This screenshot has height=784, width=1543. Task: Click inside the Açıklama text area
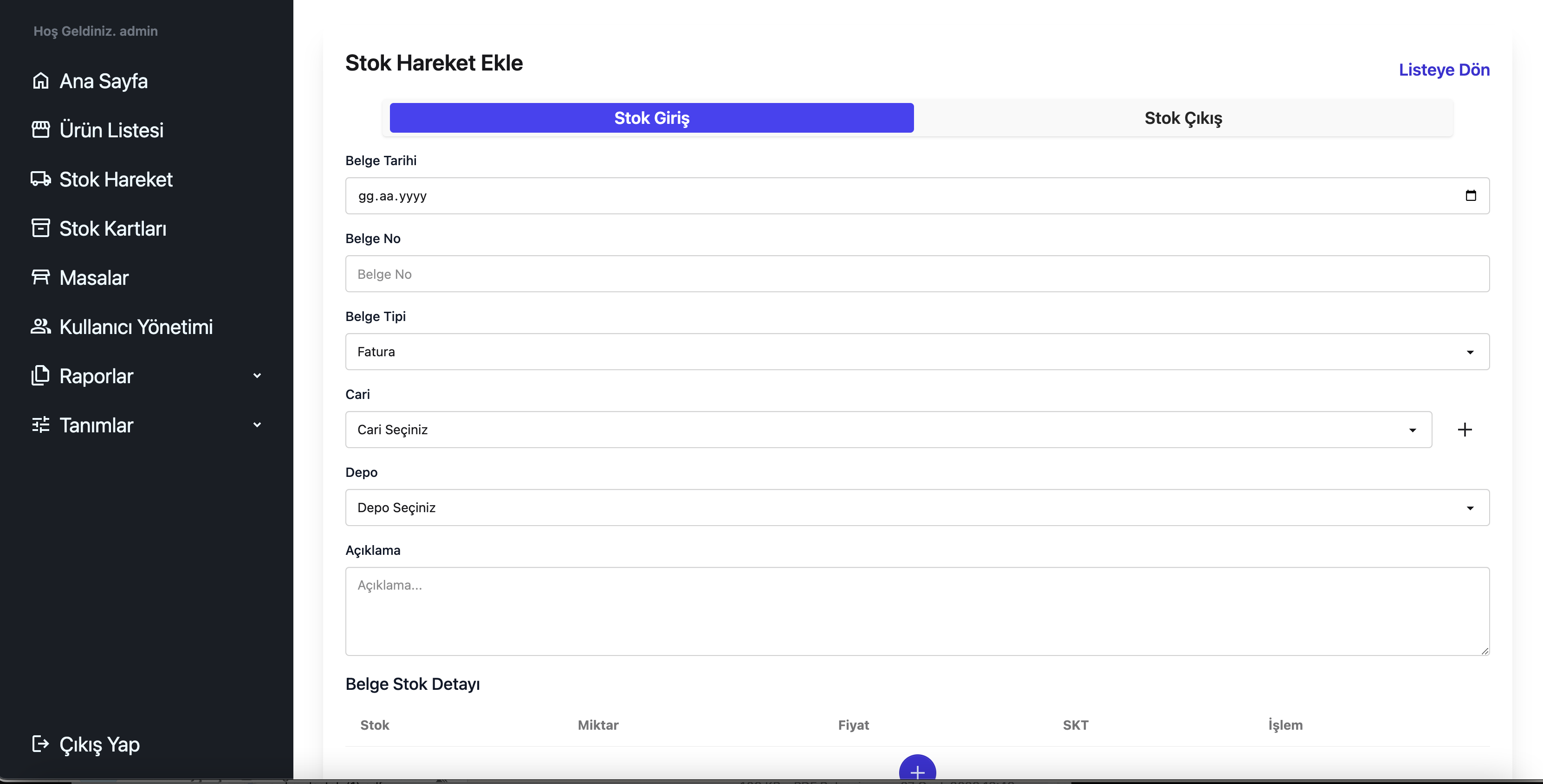pos(917,611)
